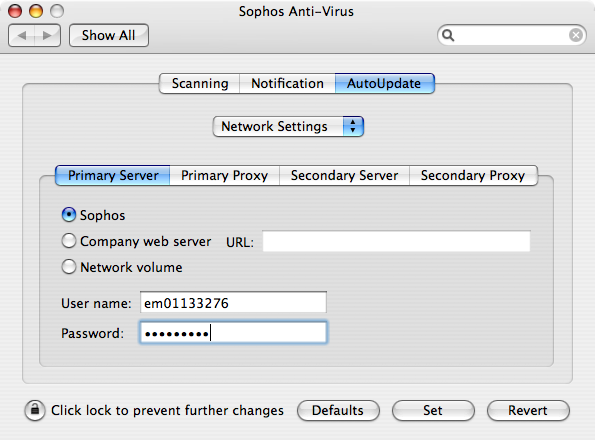Open the Network Settings popup menu
595x440 pixels.
click(x=288, y=126)
